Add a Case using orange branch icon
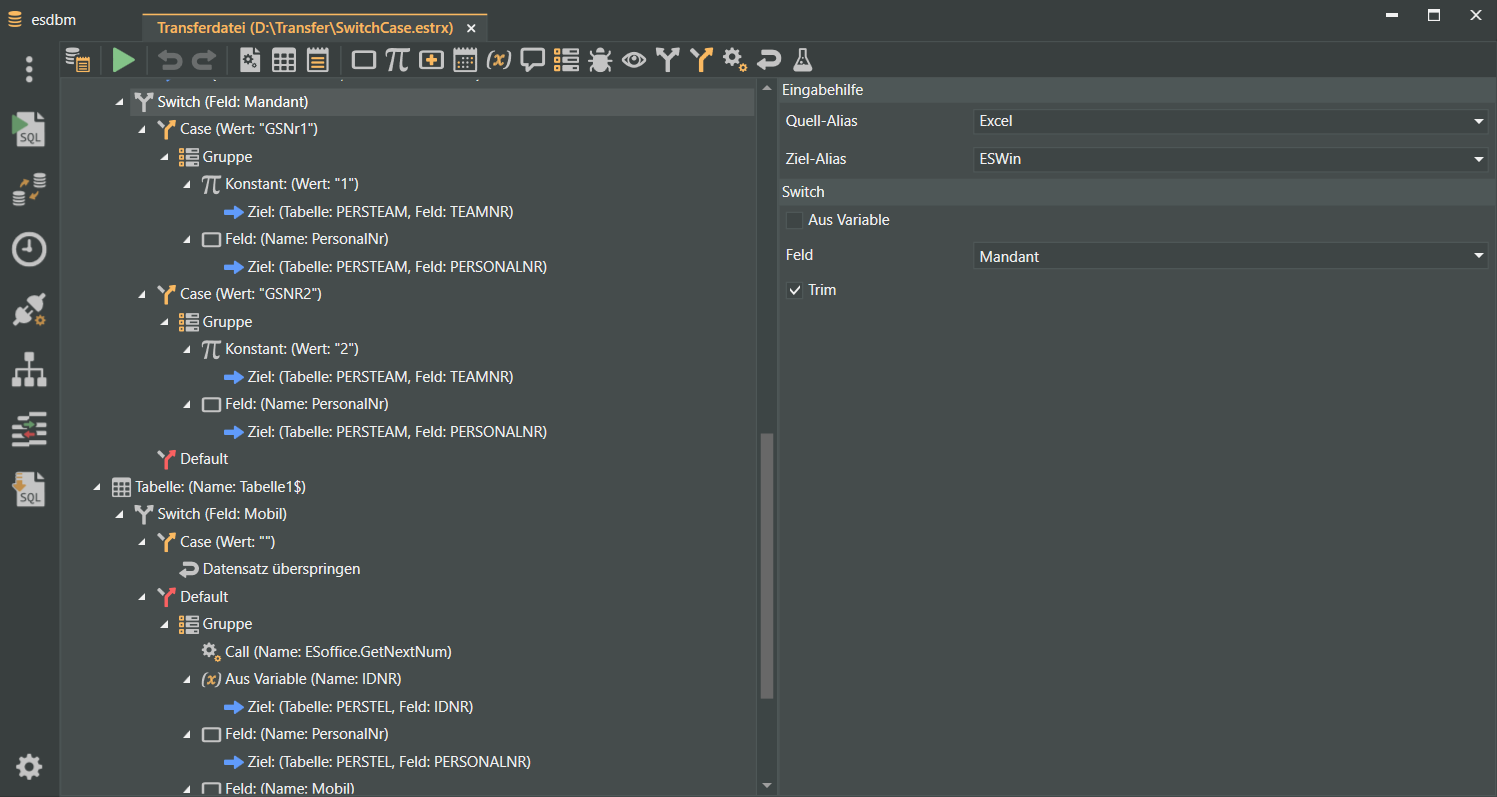1497x797 pixels. click(701, 60)
